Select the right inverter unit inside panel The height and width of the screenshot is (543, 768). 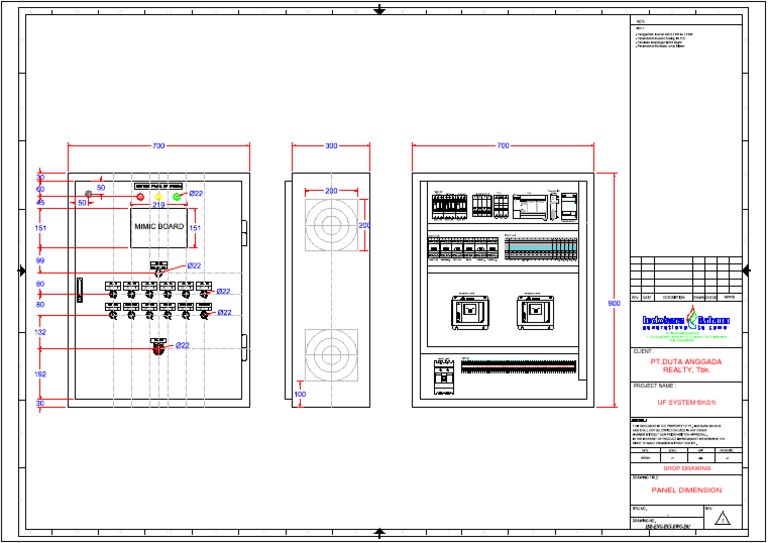(535, 312)
